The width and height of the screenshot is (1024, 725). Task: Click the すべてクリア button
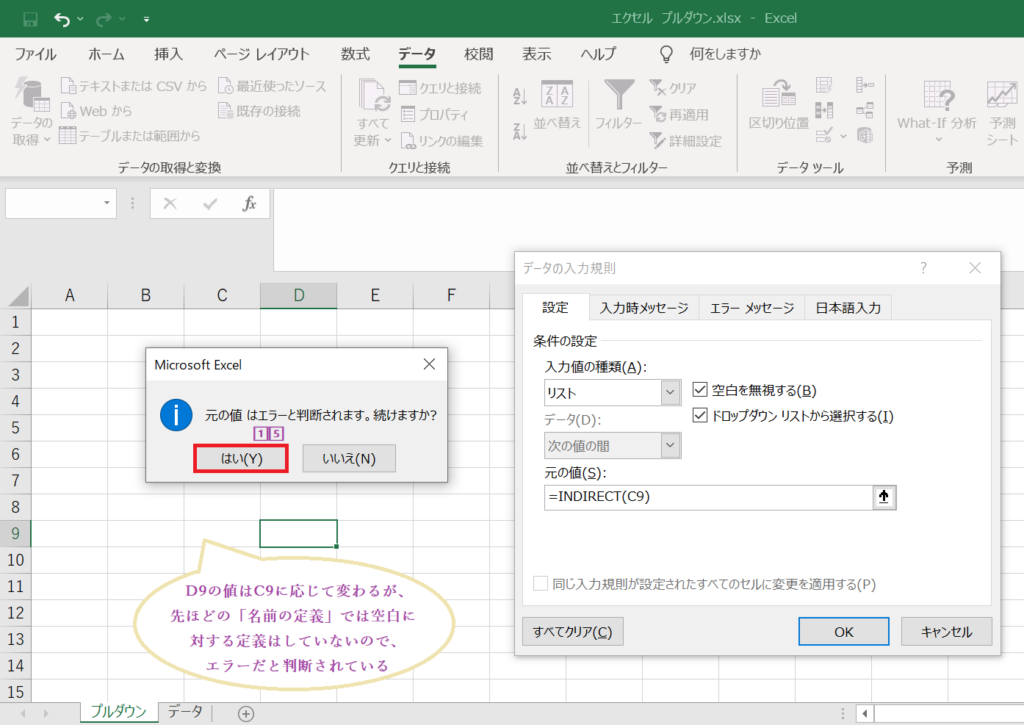pyautogui.click(x=572, y=631)
